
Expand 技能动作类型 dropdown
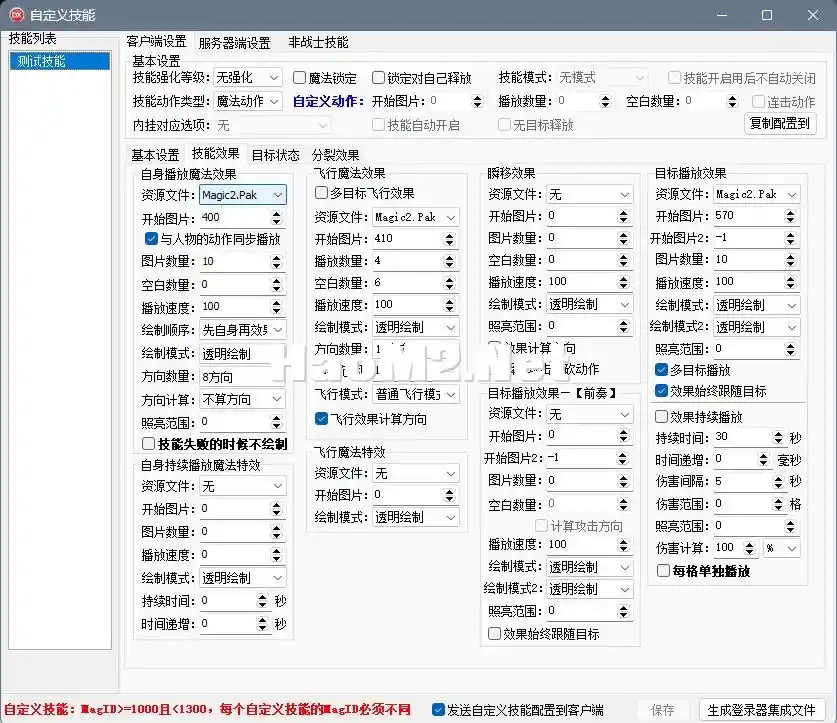pyautogui.click(x=247, y=101)
